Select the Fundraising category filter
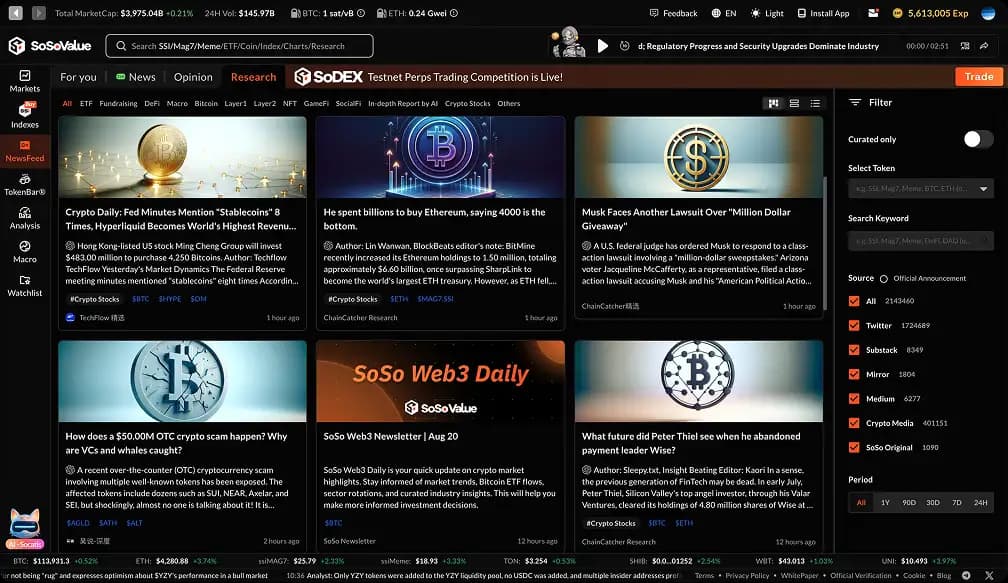This screenshot has width=1008, height=583. [119, 103]
